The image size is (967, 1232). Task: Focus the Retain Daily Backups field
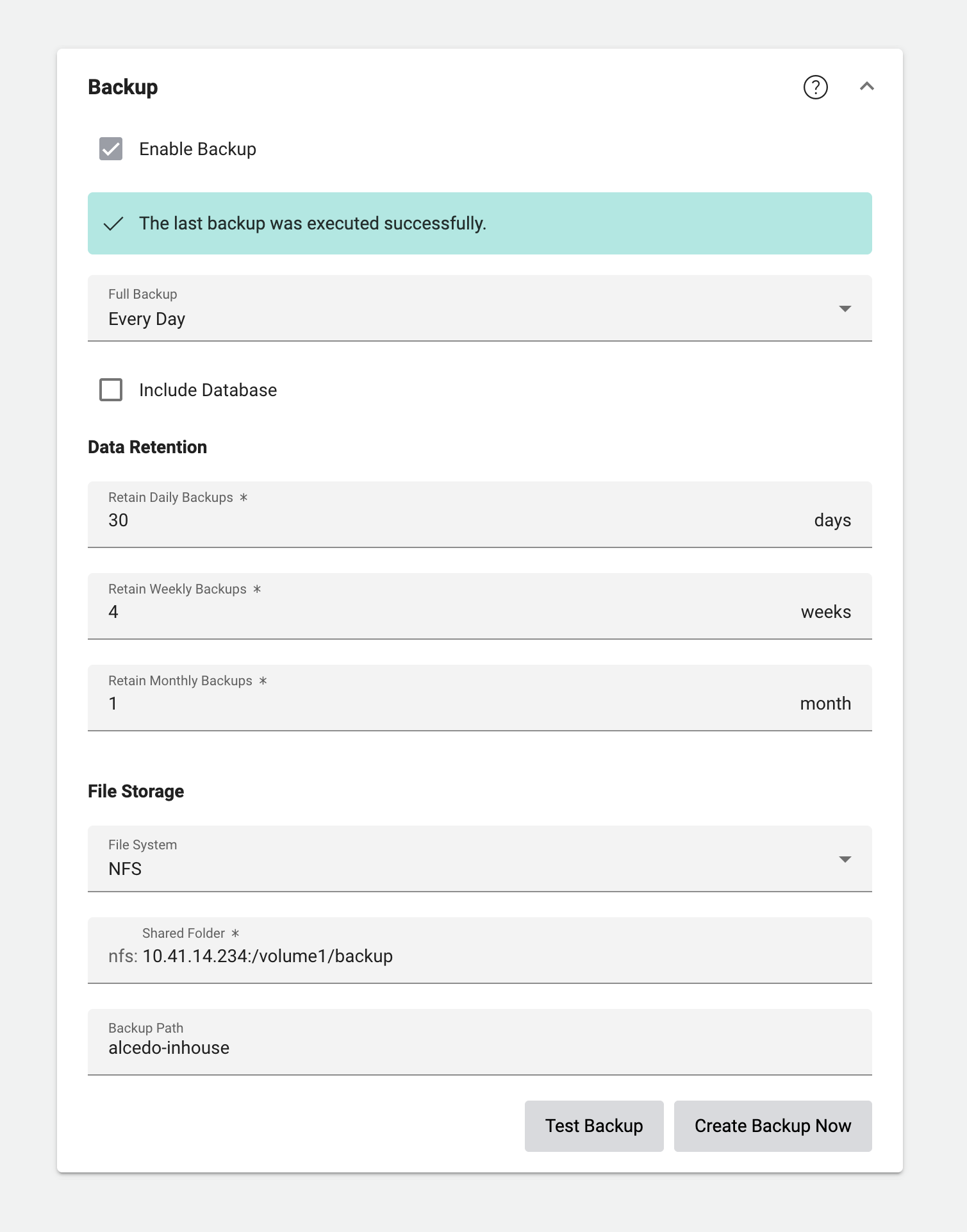[449, 520]
